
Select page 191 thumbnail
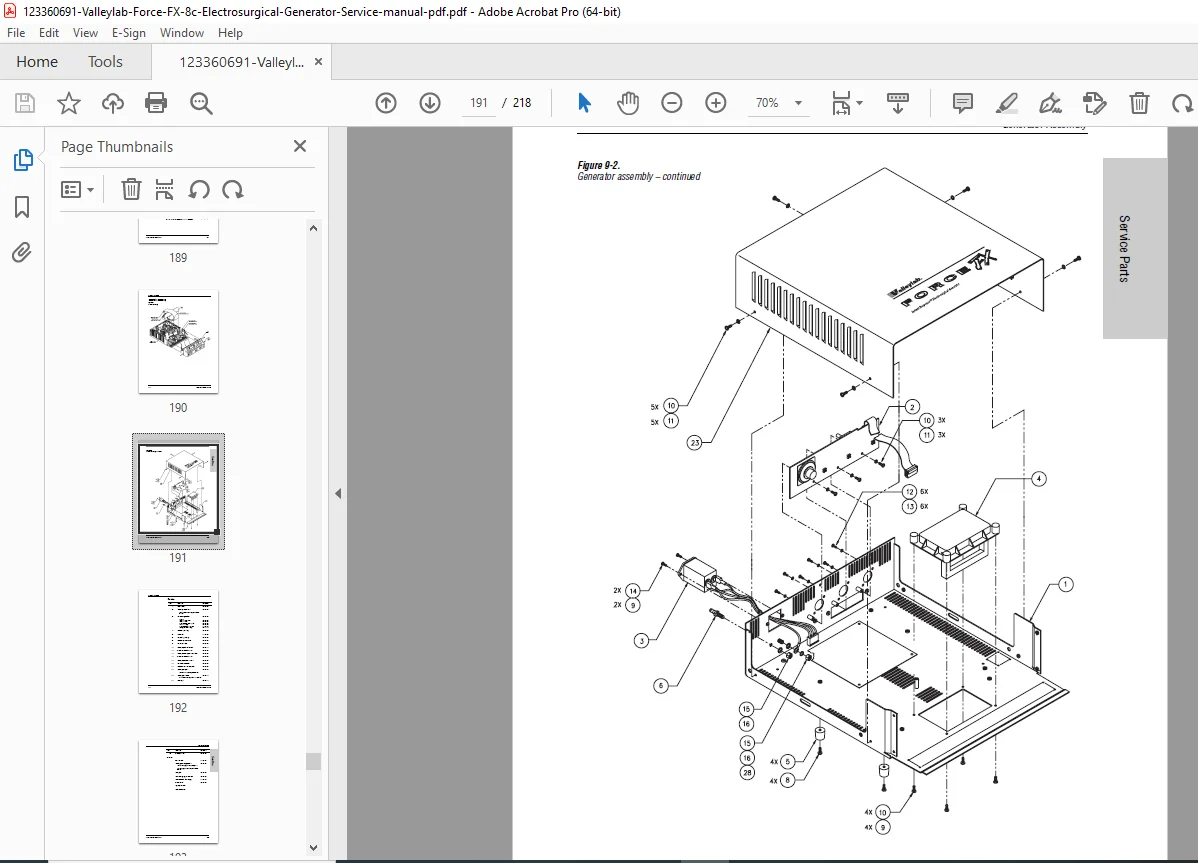tap(178, 489)
